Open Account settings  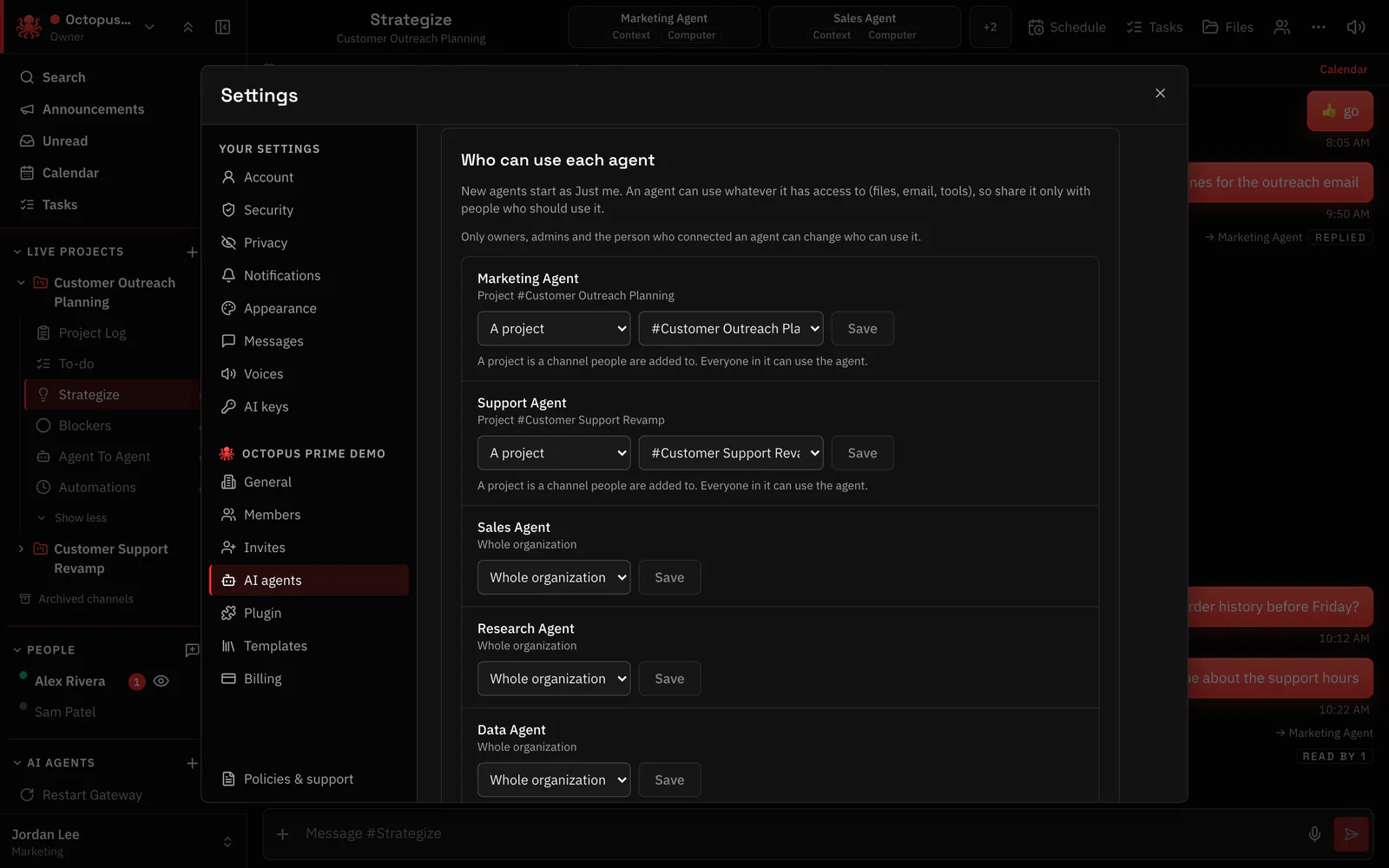point(308,177)
